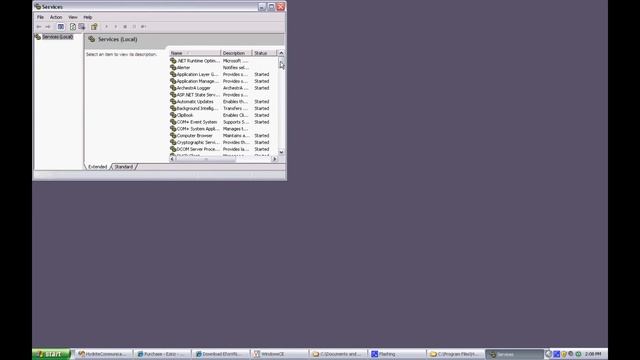Select the Computer Browser service

point(223,136)
